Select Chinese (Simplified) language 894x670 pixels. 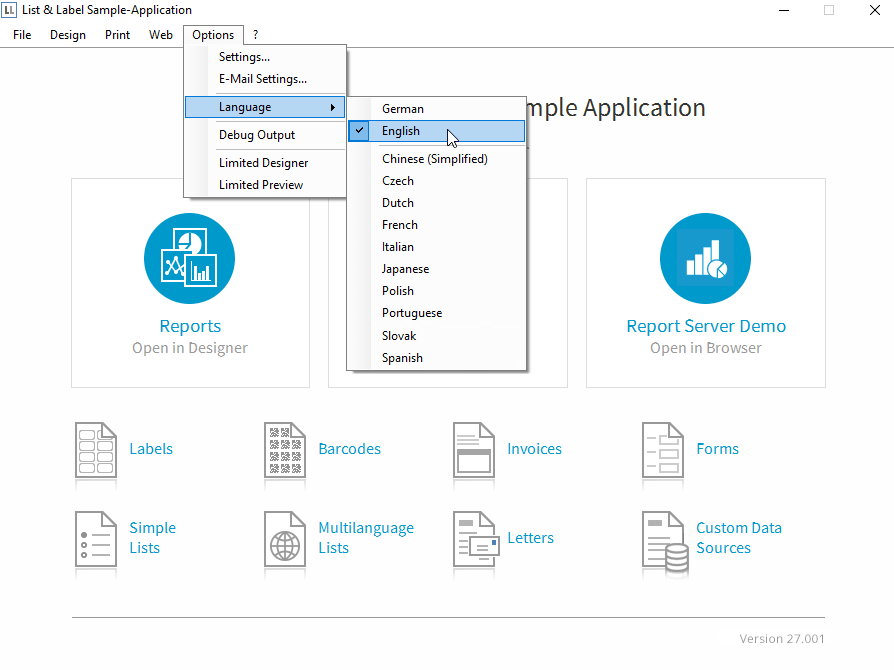pos(436,159)
